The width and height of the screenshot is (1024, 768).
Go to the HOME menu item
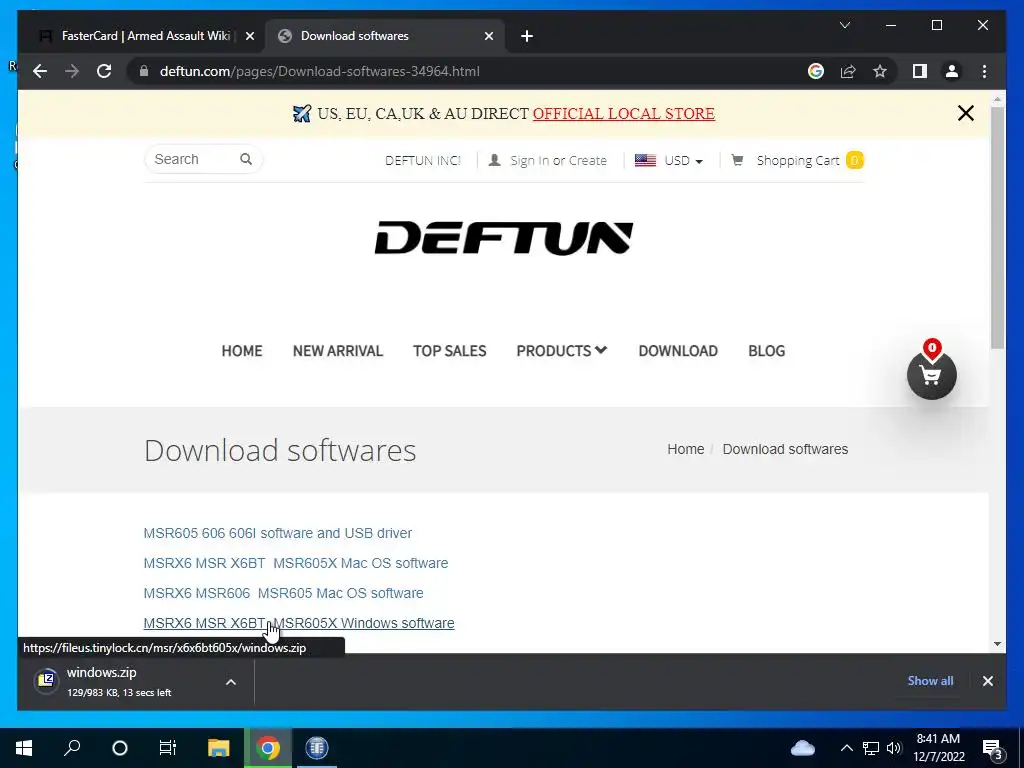click(x=242, y=351)
